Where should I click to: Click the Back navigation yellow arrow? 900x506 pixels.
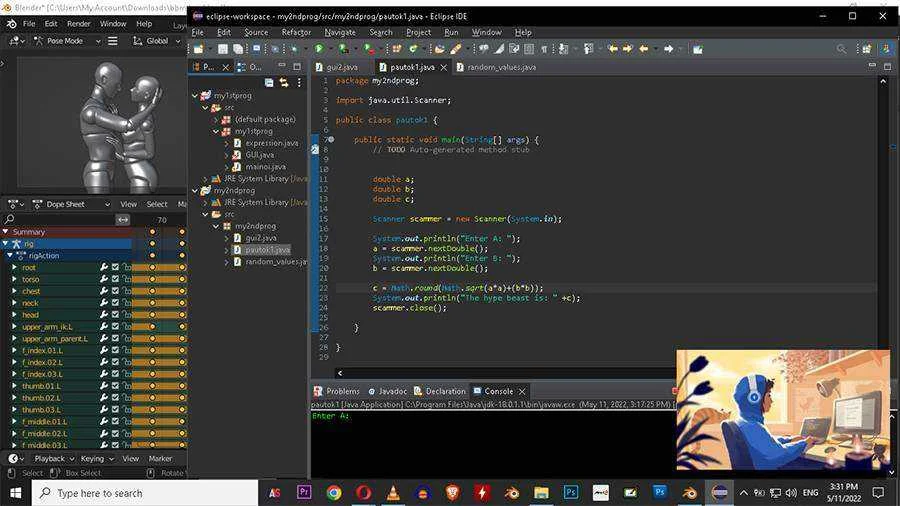tap(644, 49)
